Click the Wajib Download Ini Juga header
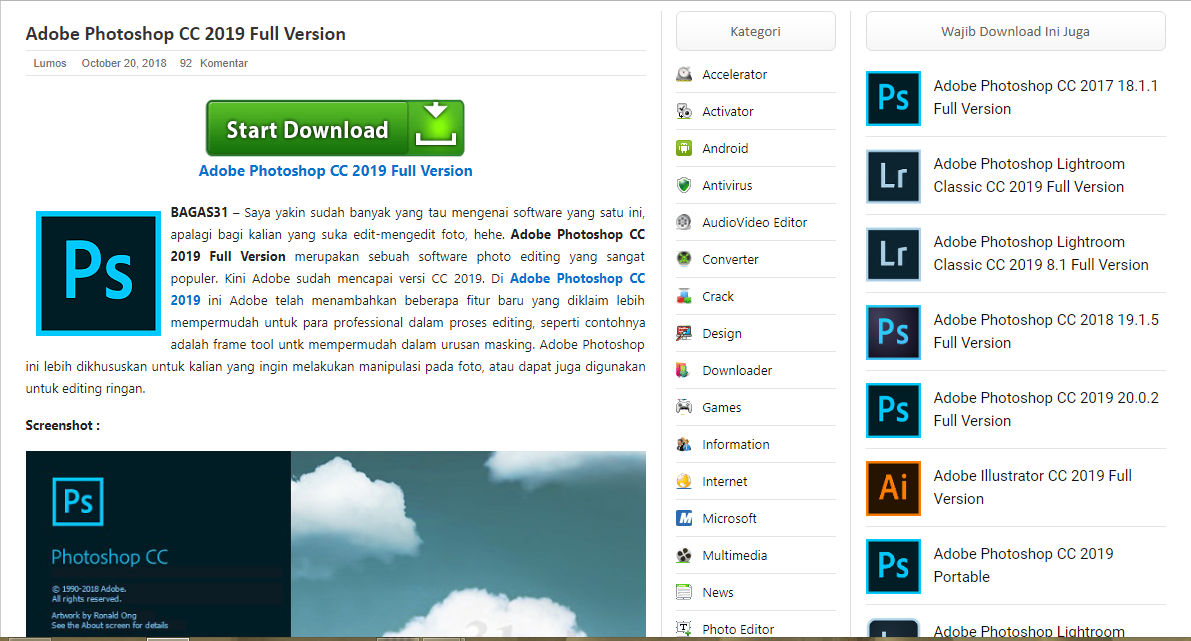Viewport: 1191px width, 641px height. click(x=1016, y=31)
